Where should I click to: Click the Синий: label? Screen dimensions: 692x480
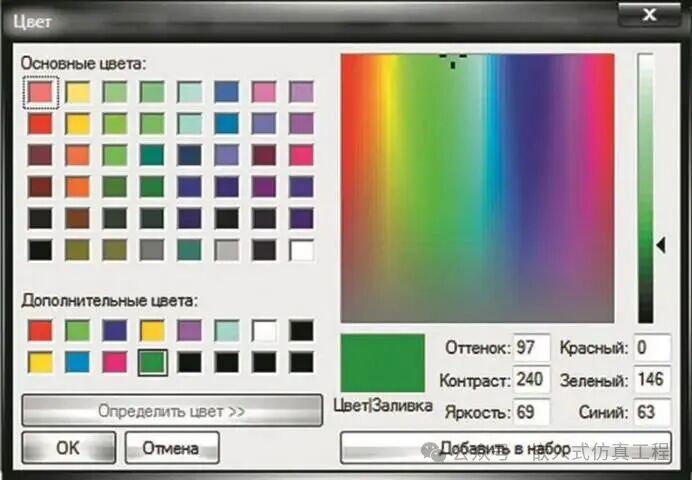[x=604, y=412]
